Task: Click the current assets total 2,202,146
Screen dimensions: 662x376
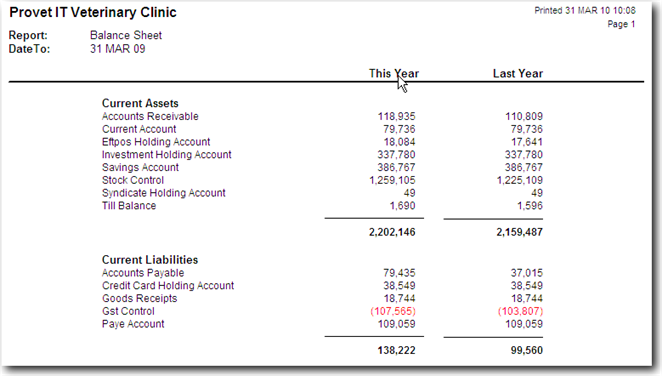Action: [392, 232]
